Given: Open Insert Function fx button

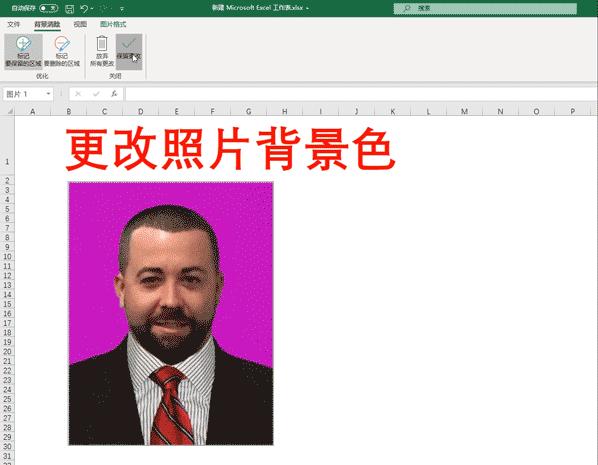Looking at the screenshot, I should (x=114, y=94).
